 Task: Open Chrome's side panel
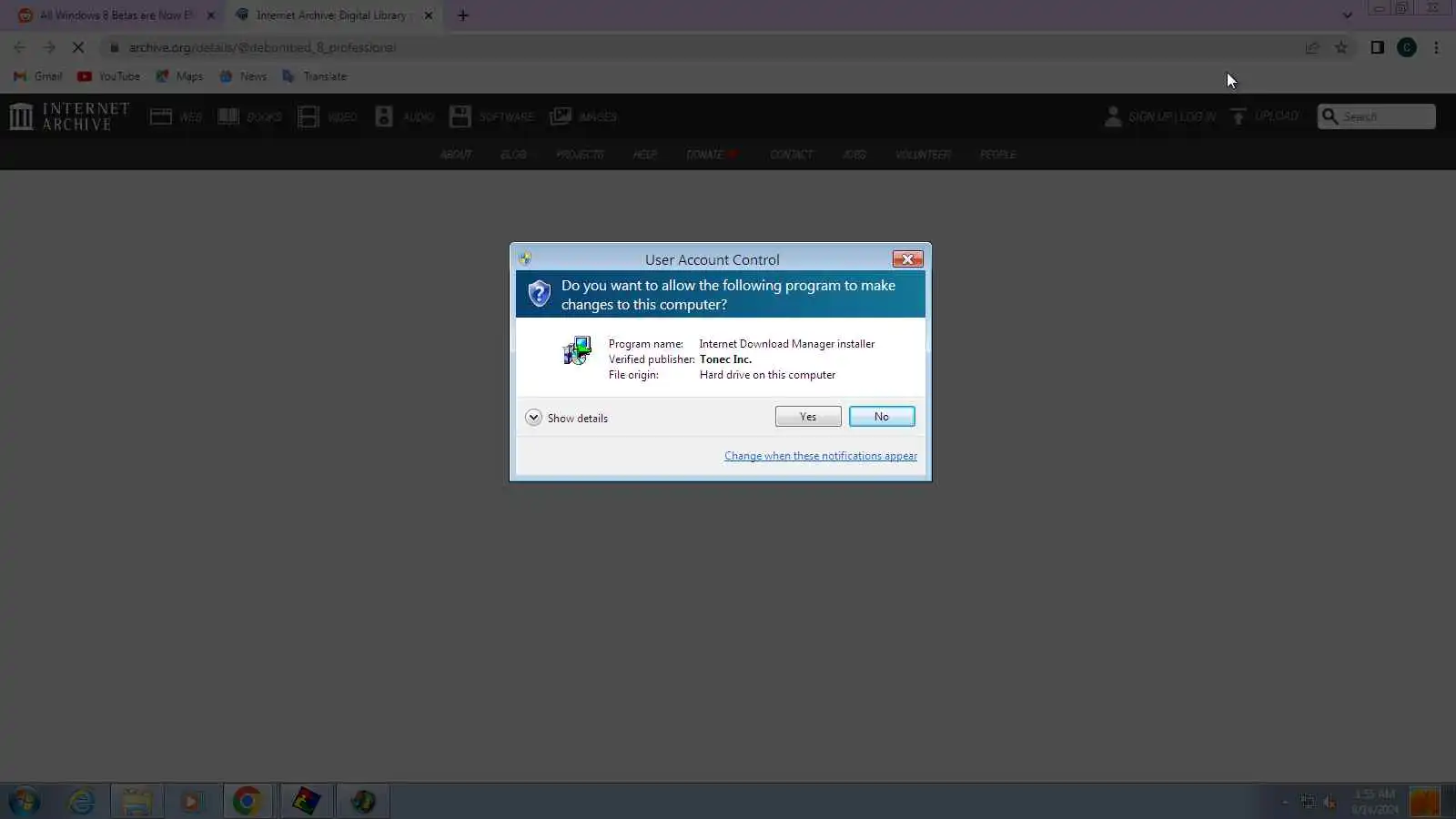[1378, 47]
